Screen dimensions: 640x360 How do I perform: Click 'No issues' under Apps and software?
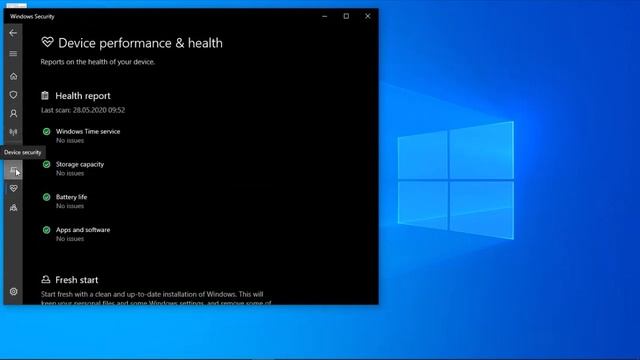[70, 239]
